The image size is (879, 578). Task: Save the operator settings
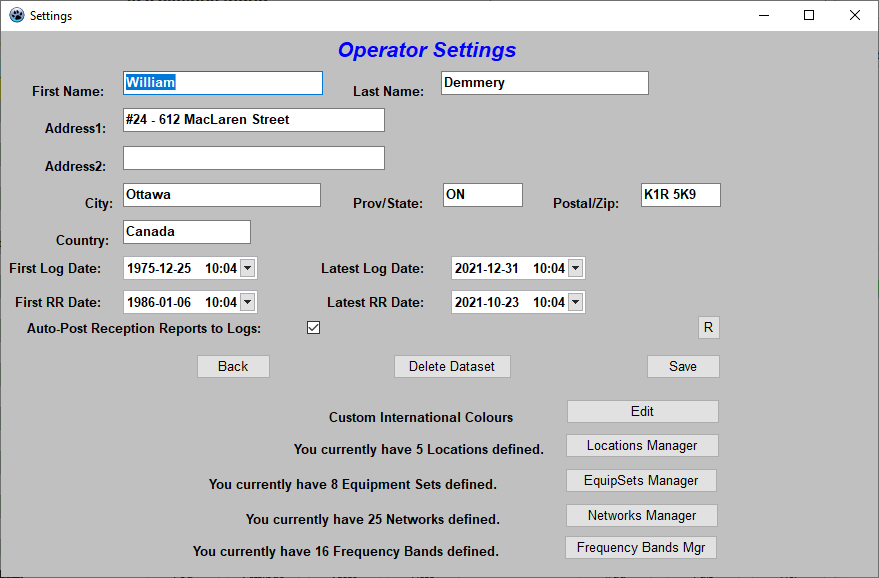tap(683, 367)
